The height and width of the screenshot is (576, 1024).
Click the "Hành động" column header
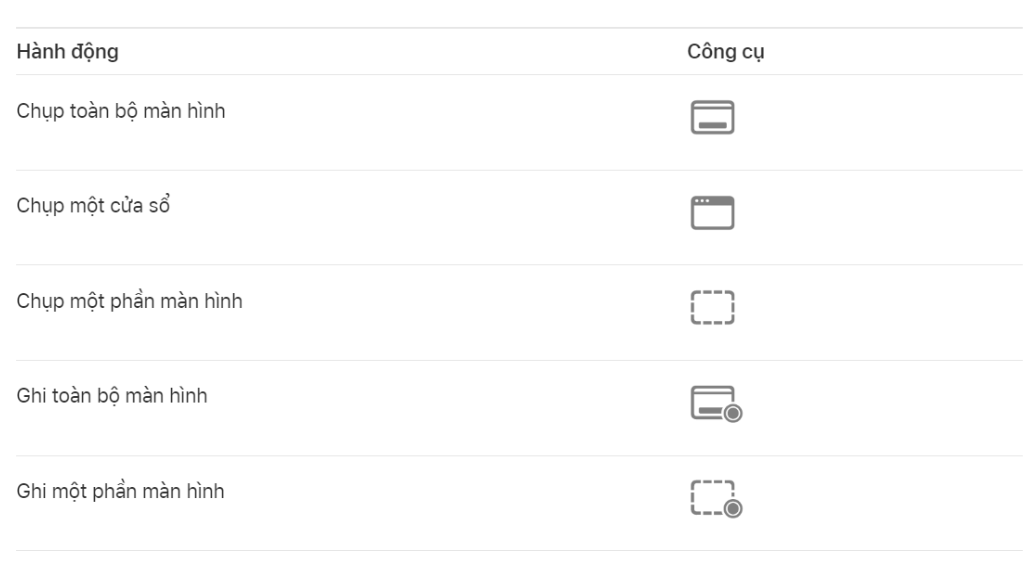click(67, 52)
